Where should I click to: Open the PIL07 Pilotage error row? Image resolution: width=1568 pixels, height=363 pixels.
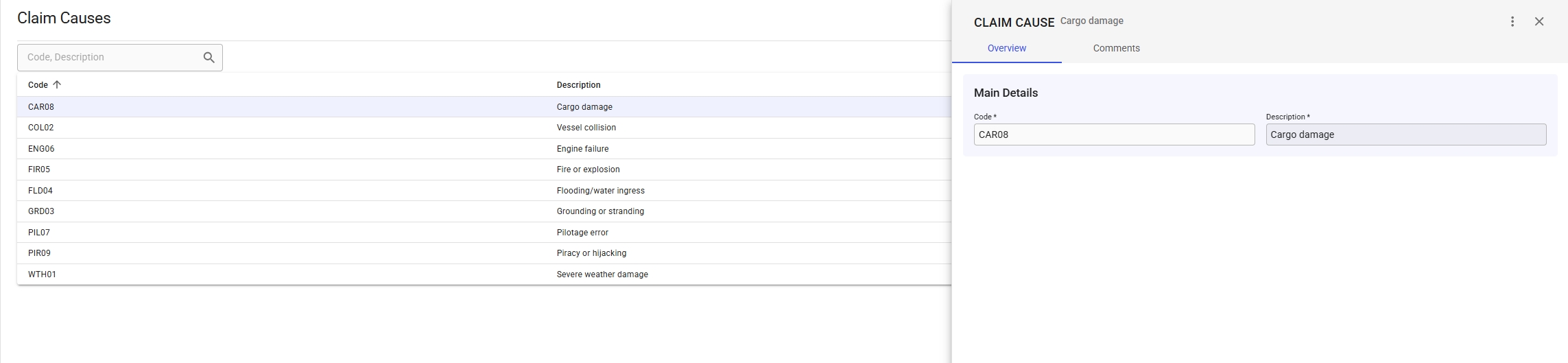pos(480,233)
